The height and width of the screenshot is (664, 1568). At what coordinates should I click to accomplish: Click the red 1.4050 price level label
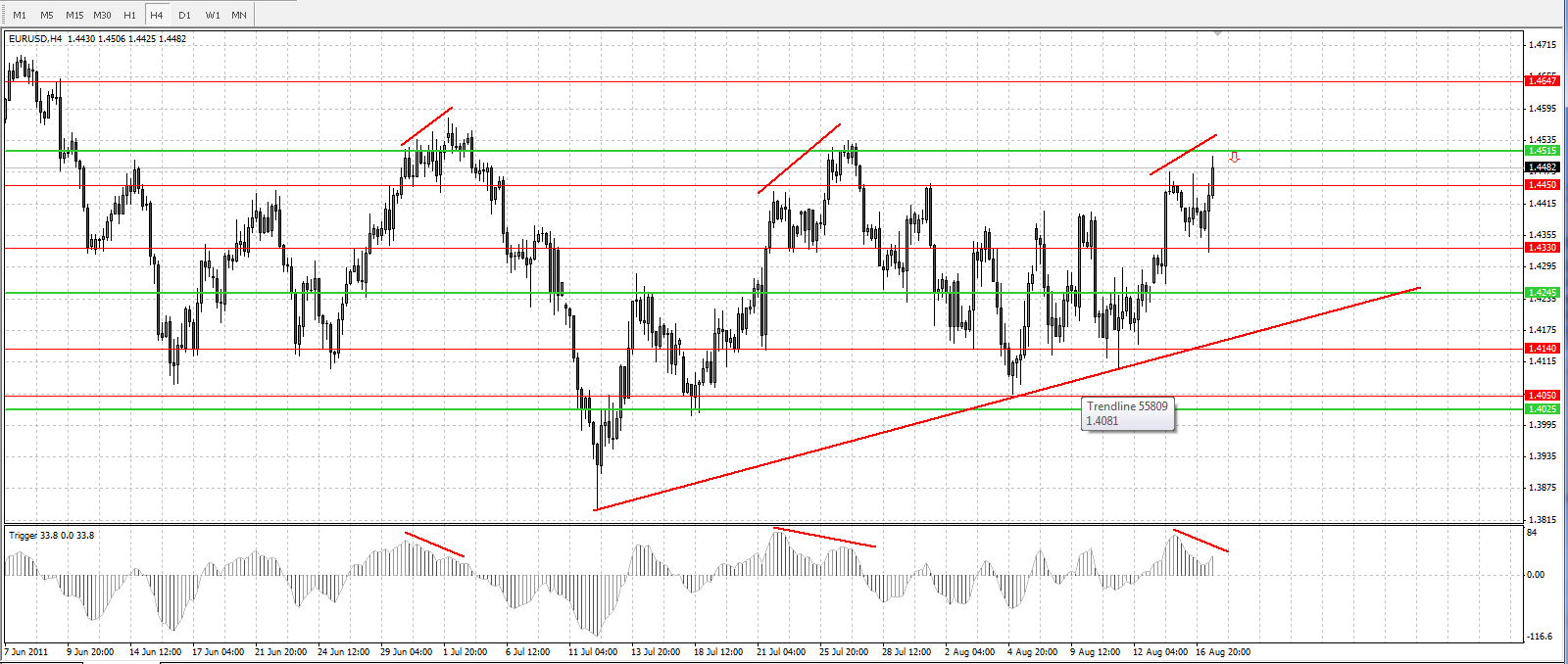point(1543,396)
